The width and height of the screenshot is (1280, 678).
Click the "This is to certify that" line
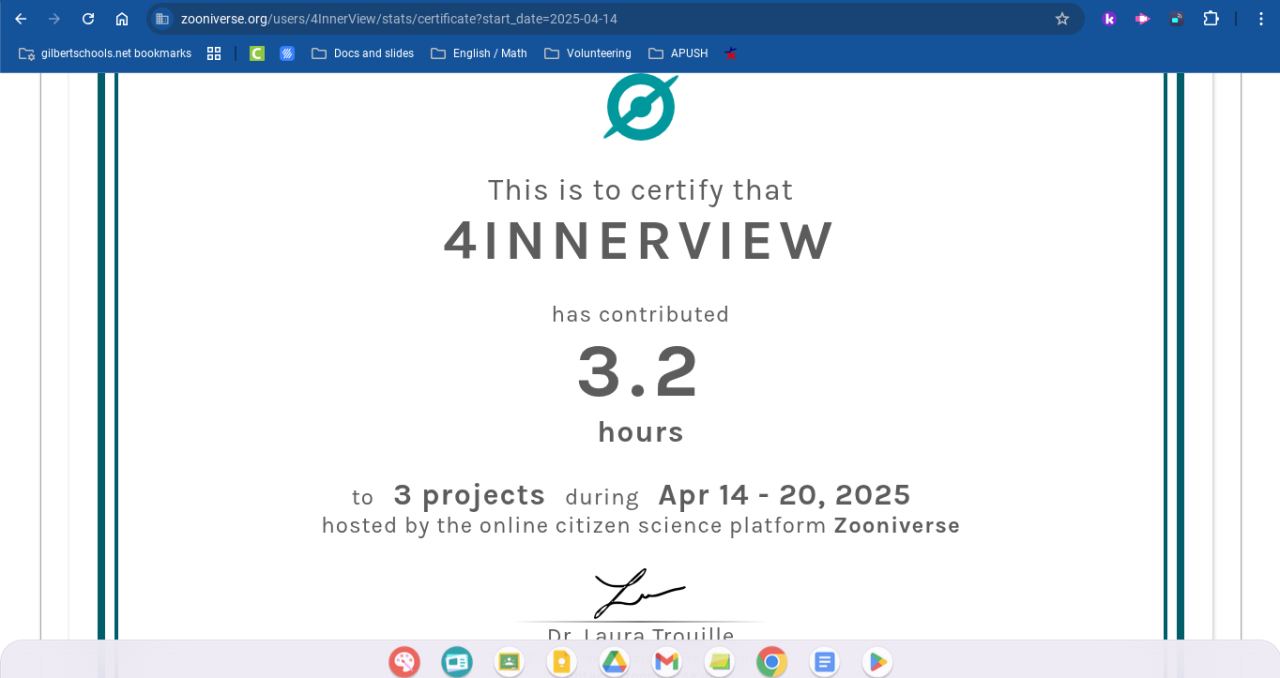click(640, 190)
